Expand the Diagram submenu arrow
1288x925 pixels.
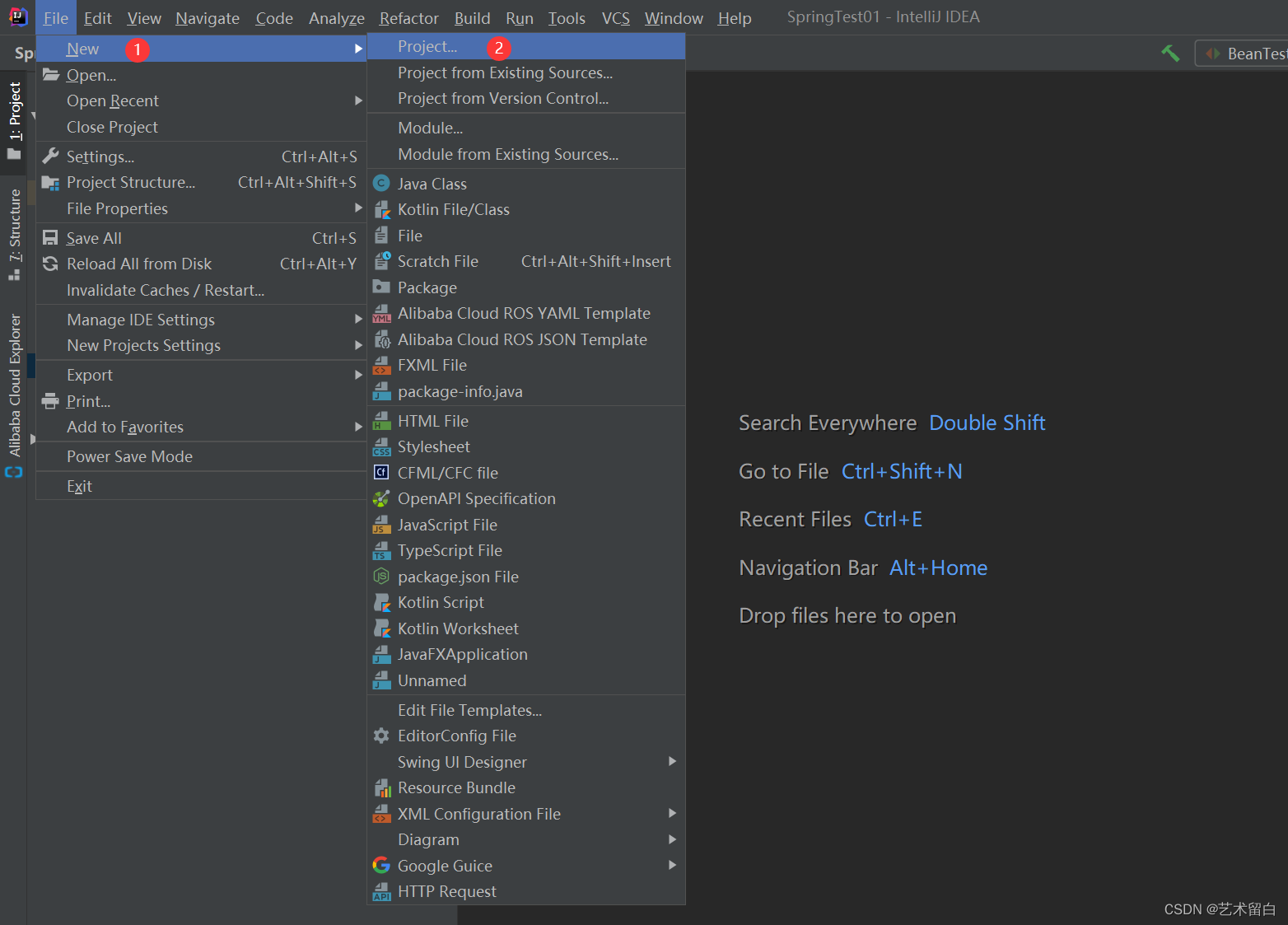coord(672,839)
